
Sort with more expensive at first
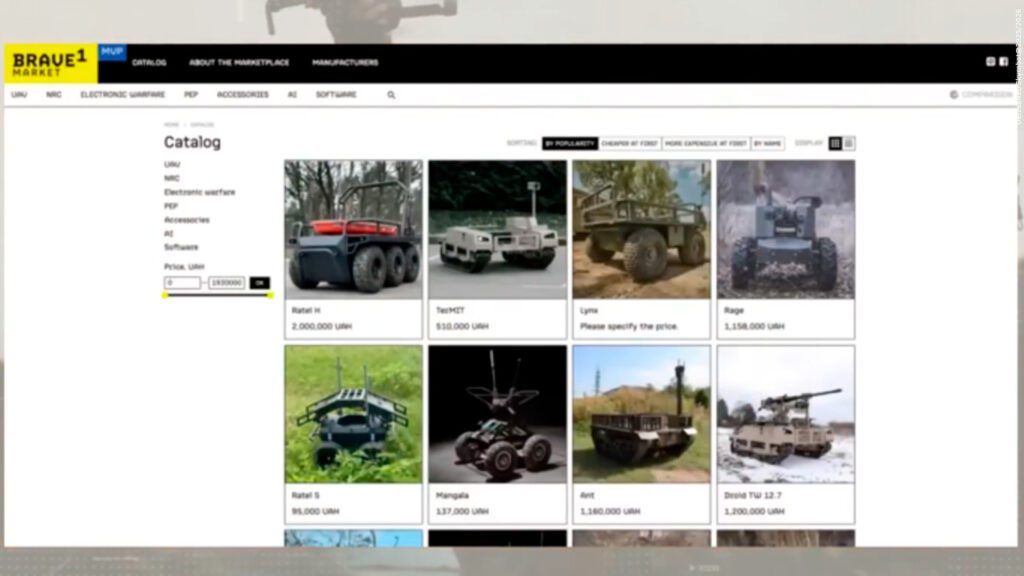(x=706, y=143)
